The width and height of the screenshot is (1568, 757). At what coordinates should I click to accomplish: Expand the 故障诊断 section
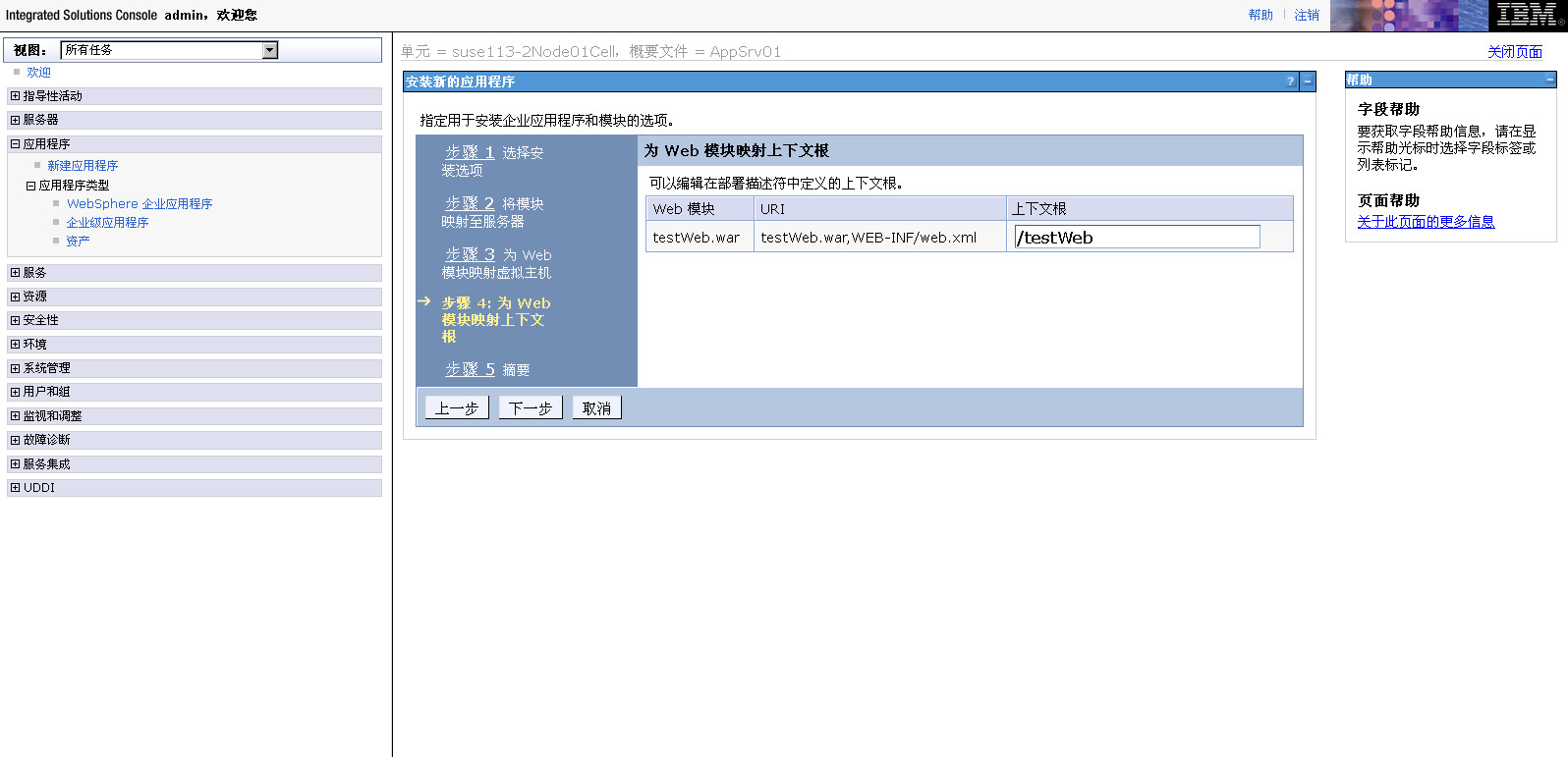(x=15, y=440)
